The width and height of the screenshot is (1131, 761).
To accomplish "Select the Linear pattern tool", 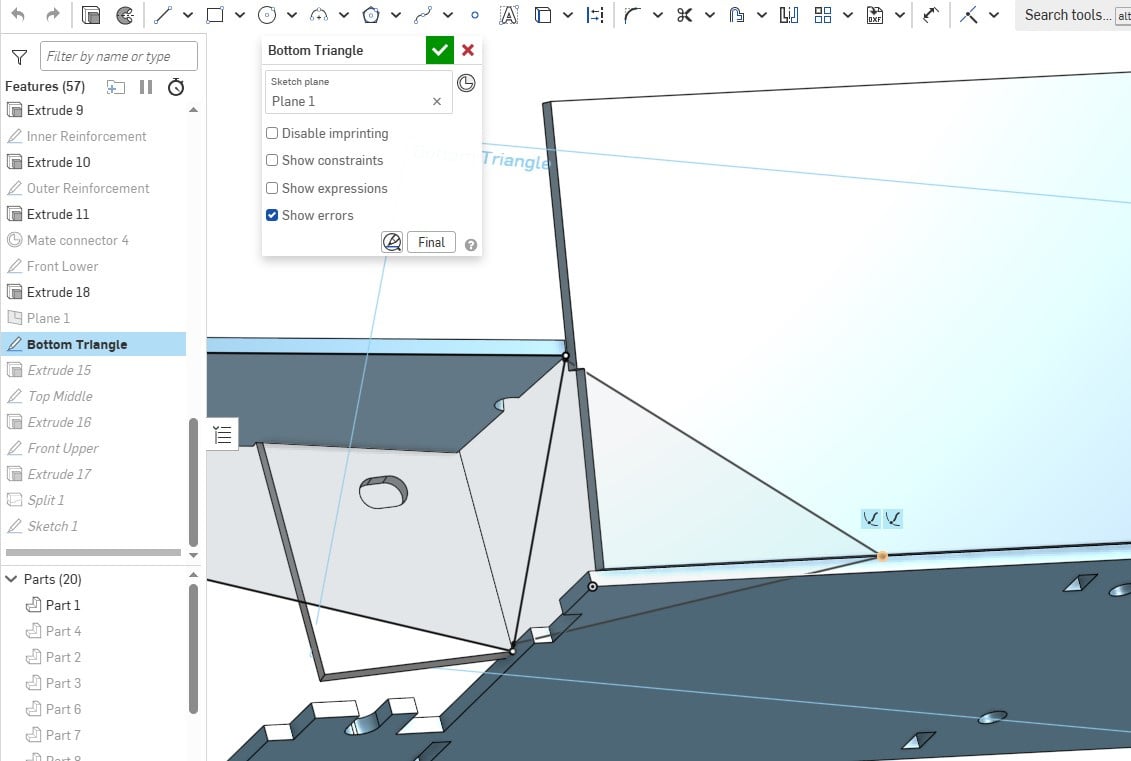I will point(823,14).
